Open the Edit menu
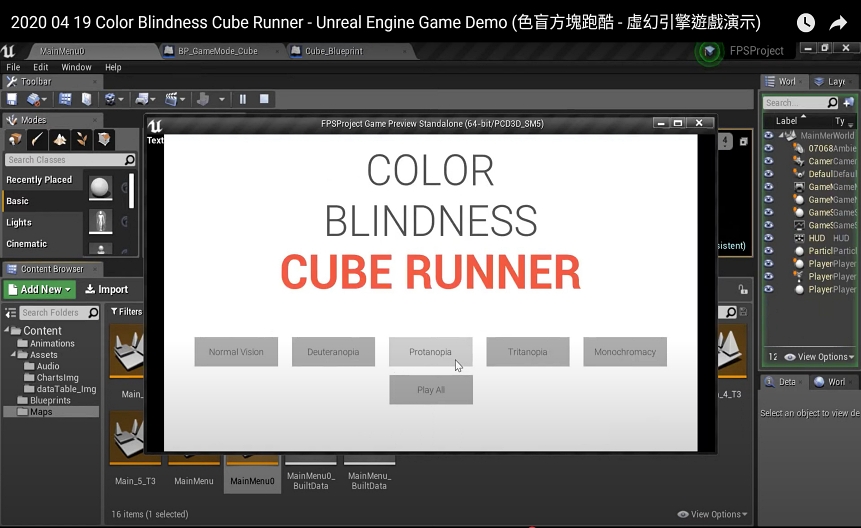Viewport: 861px width, 528px height. 41,67
